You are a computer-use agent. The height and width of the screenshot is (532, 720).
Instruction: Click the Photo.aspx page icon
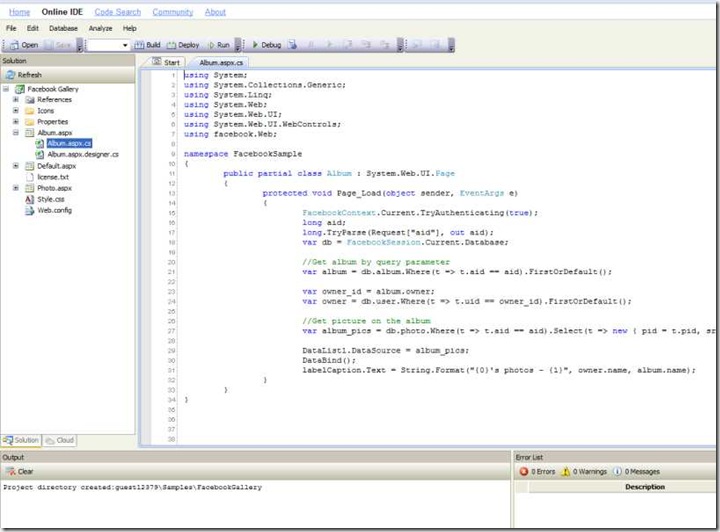pos(30,188)
